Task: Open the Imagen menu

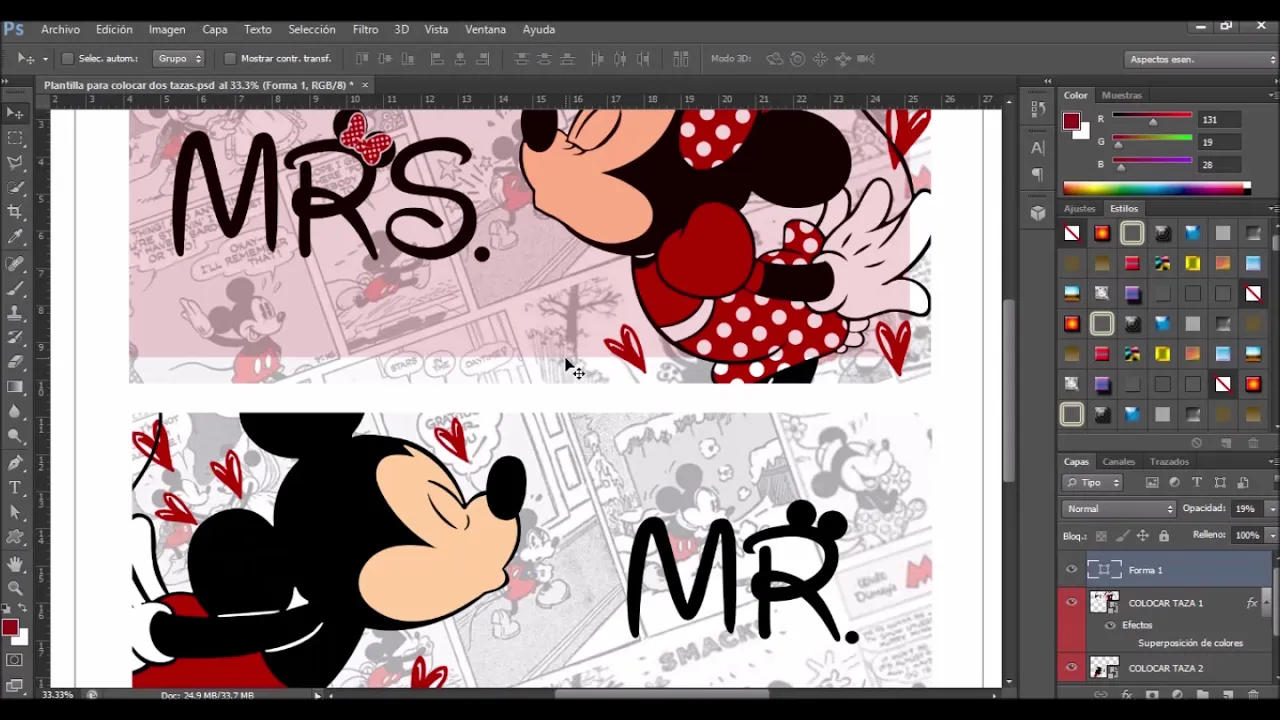Action: (x=167, y=30)
